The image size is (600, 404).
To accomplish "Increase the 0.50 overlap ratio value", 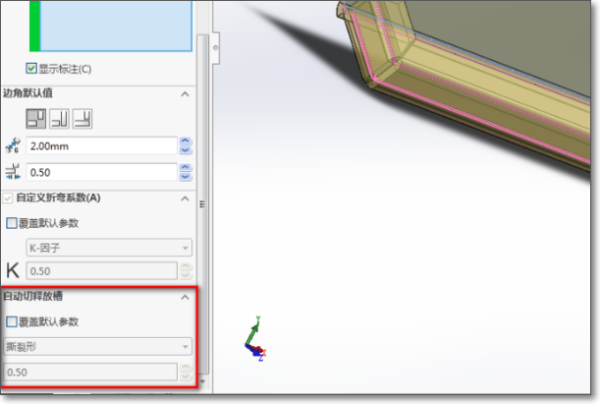I will click(x=185, y=168).
